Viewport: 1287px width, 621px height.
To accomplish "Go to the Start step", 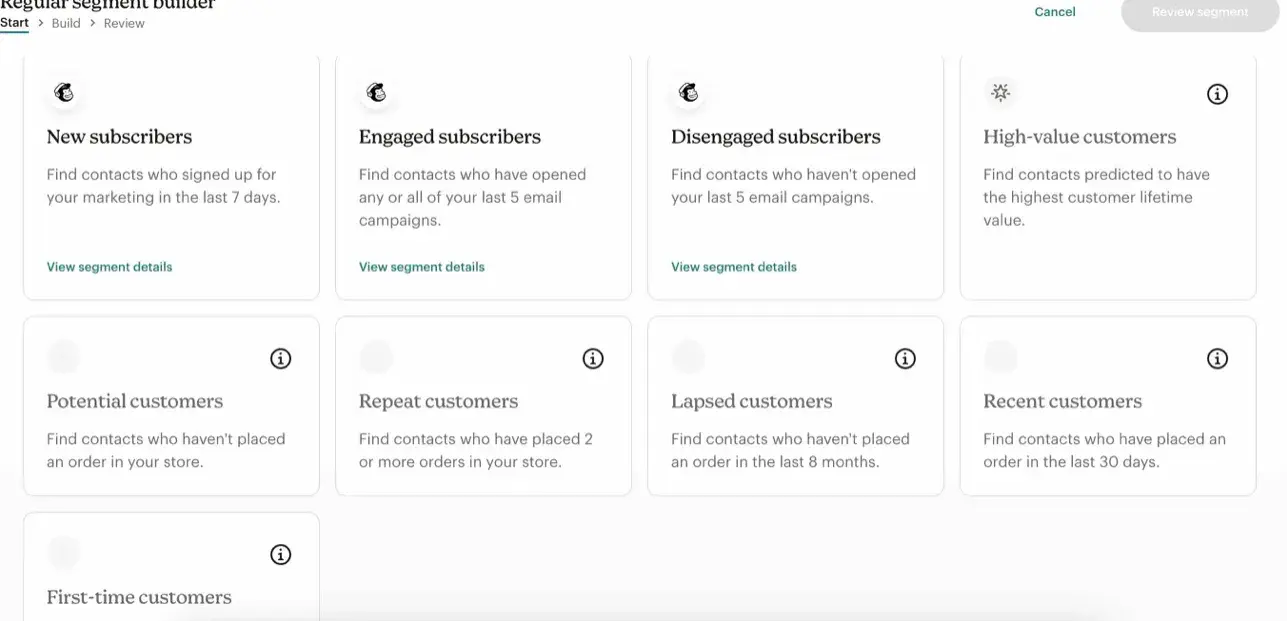I will coord(14,23).
